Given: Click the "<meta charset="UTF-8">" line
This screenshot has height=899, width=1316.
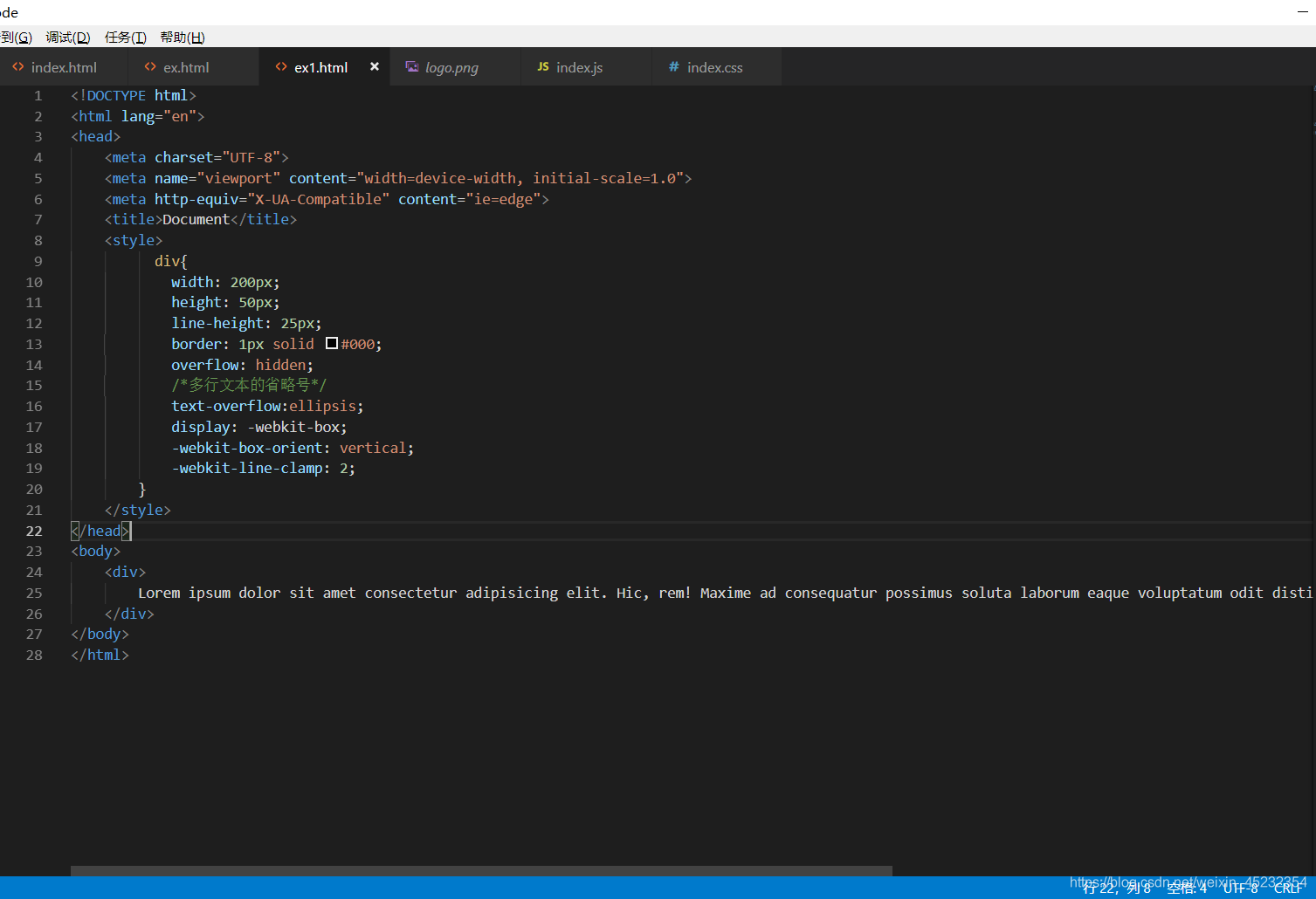Looking at the screenshot, I should [196, 157].
